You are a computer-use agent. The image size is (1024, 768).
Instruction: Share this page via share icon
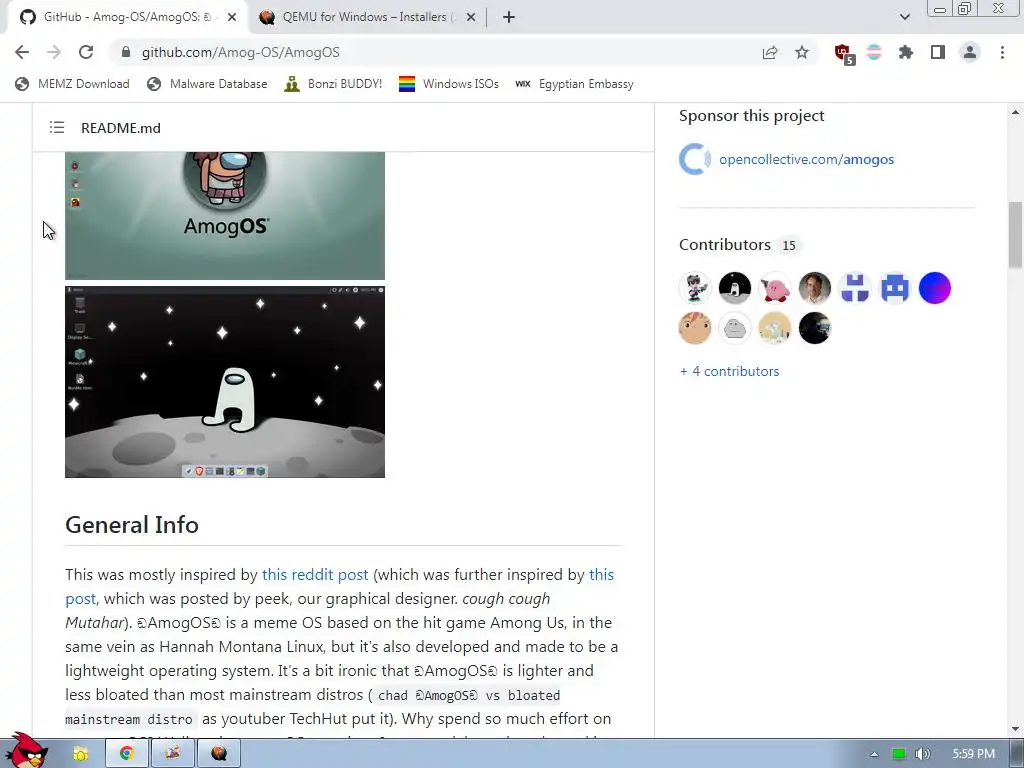(770, 52)
